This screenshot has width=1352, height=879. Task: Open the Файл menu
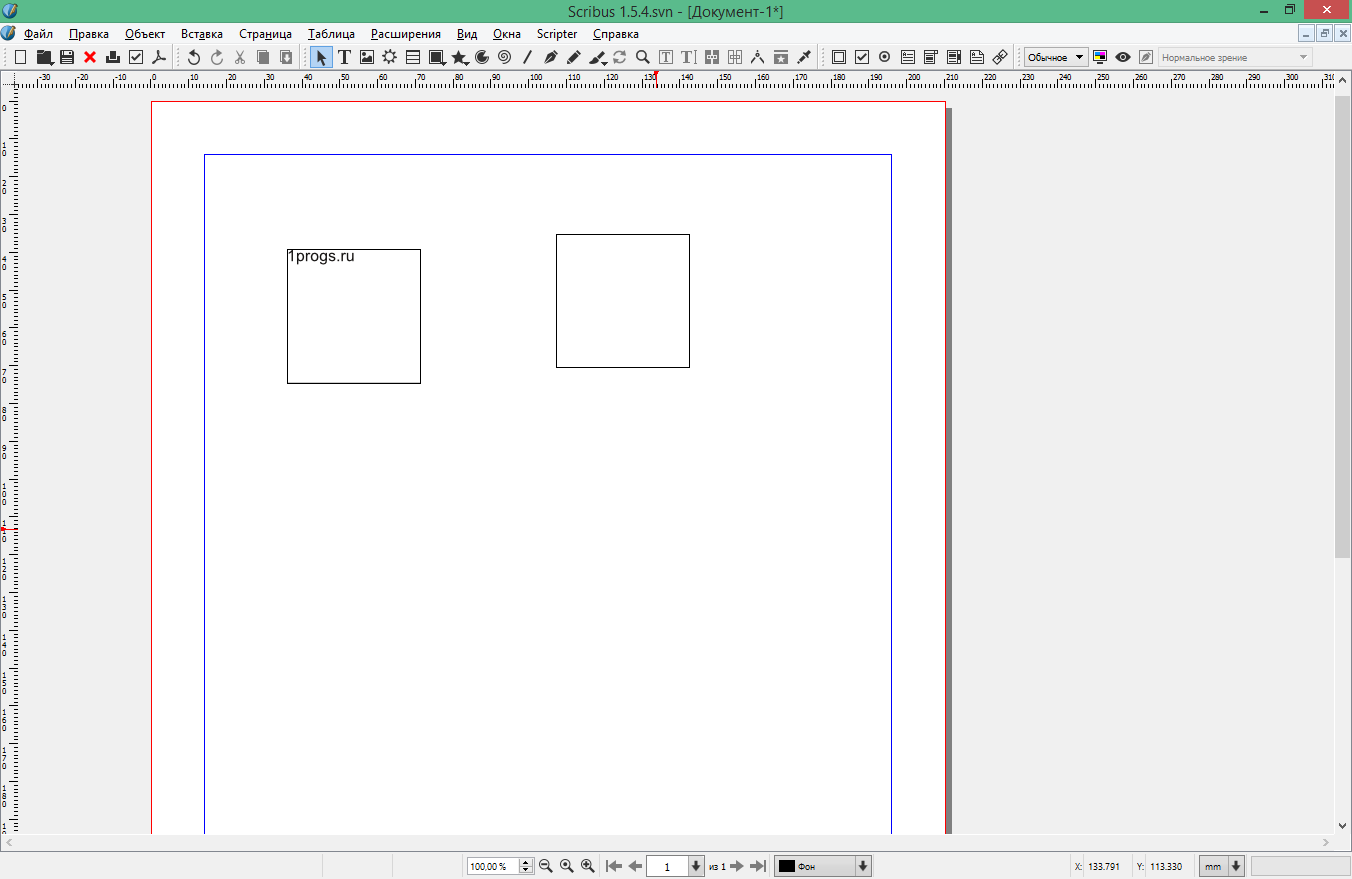pos(38,34)
